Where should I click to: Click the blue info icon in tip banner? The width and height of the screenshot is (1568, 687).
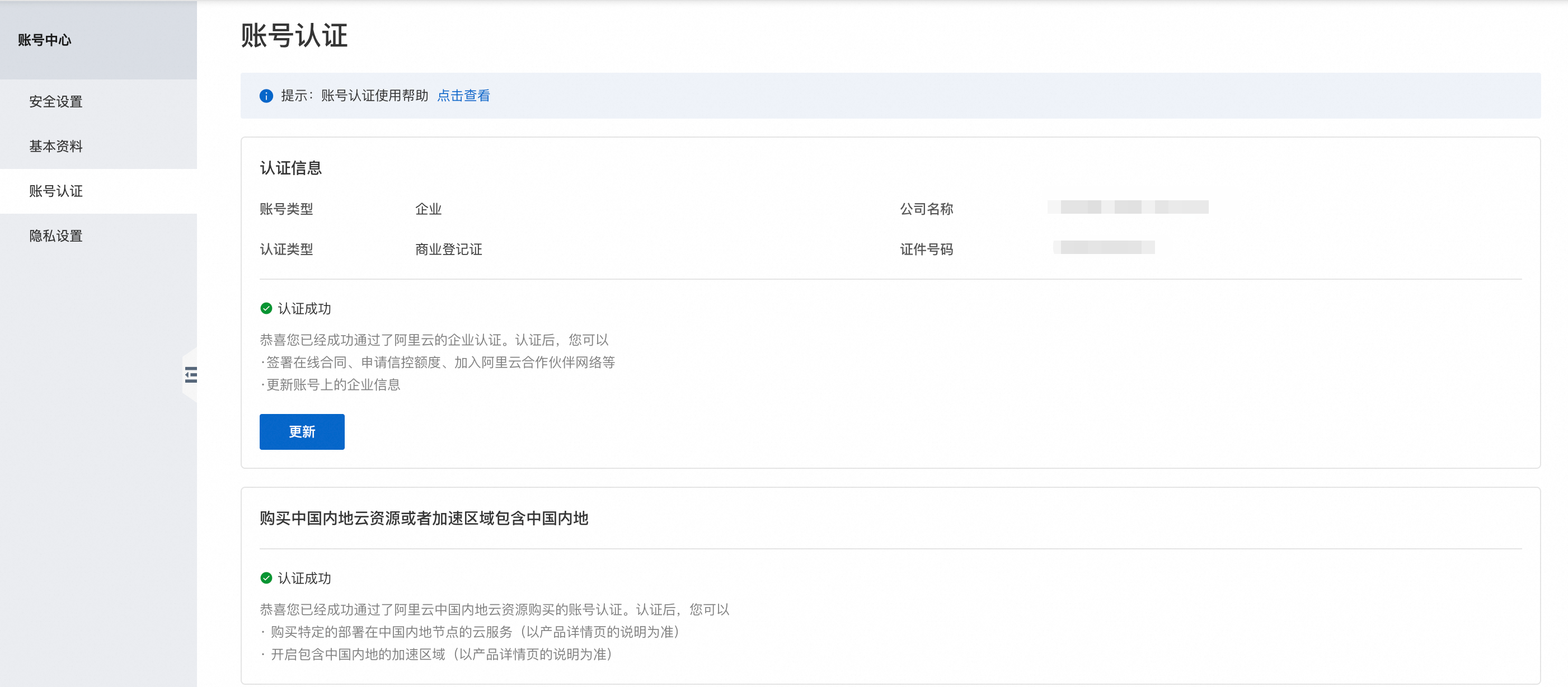pyautogui.click(x=266, y=96)
